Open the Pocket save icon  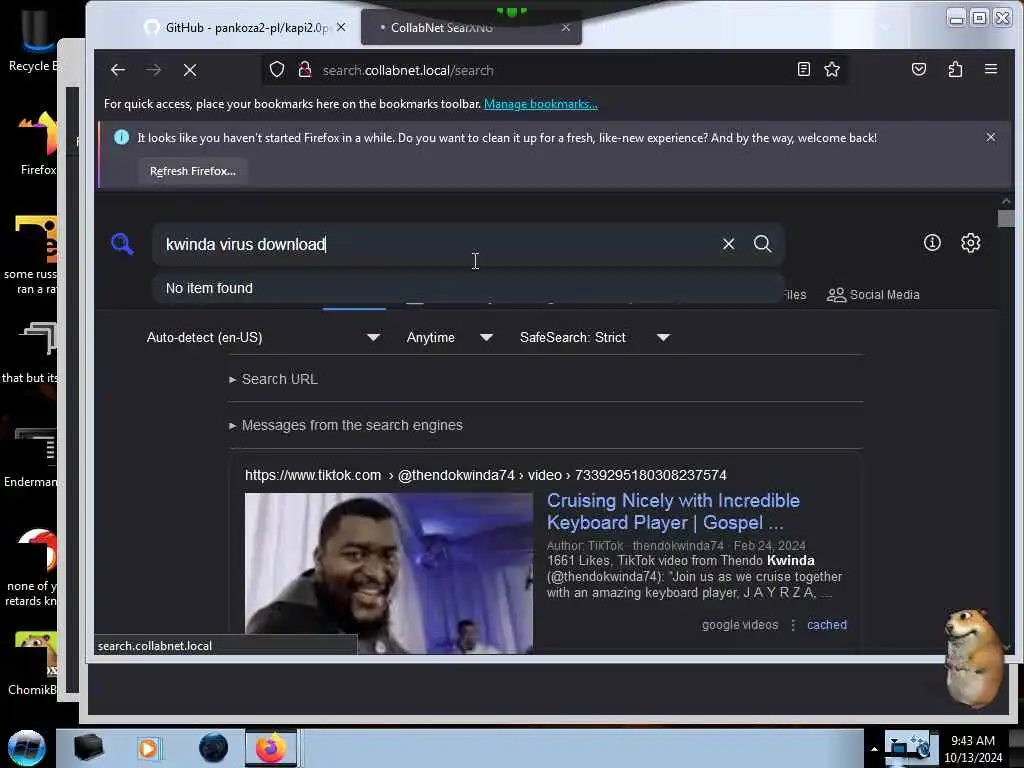pyautogui.click(x=919, y=69)
